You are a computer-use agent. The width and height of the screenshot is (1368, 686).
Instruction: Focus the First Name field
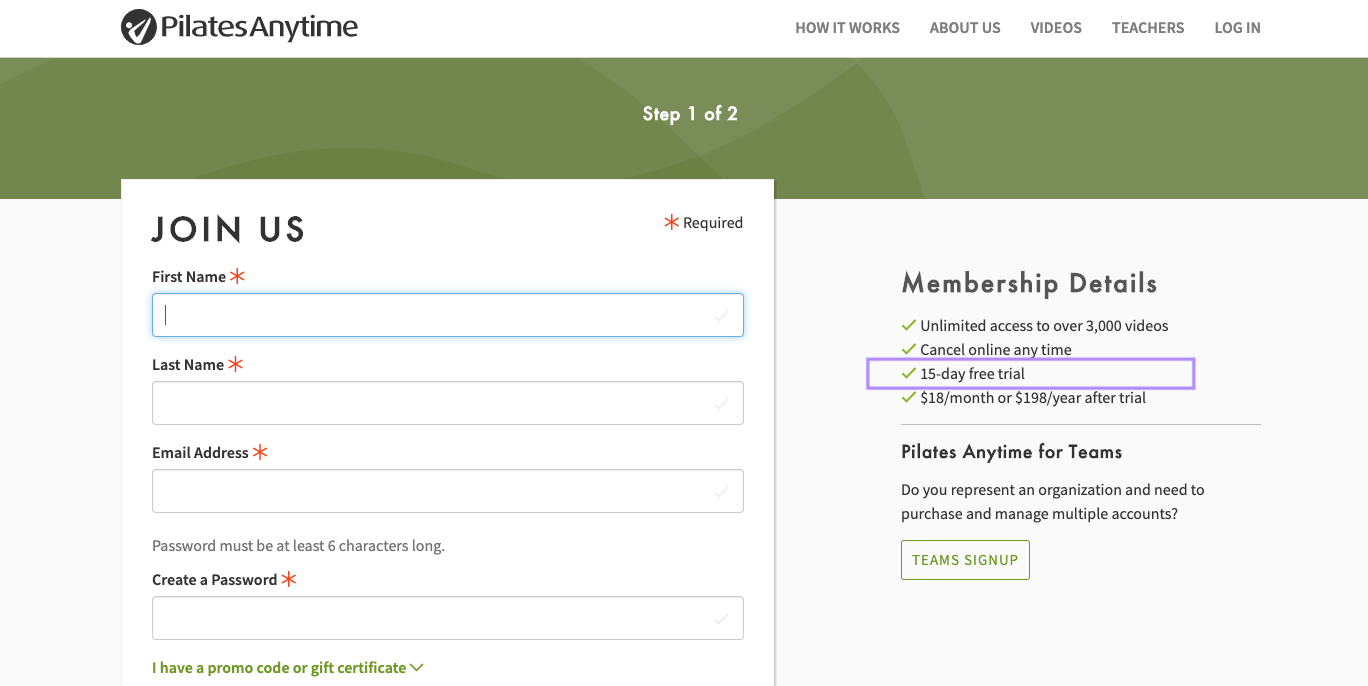pos(447,315)
